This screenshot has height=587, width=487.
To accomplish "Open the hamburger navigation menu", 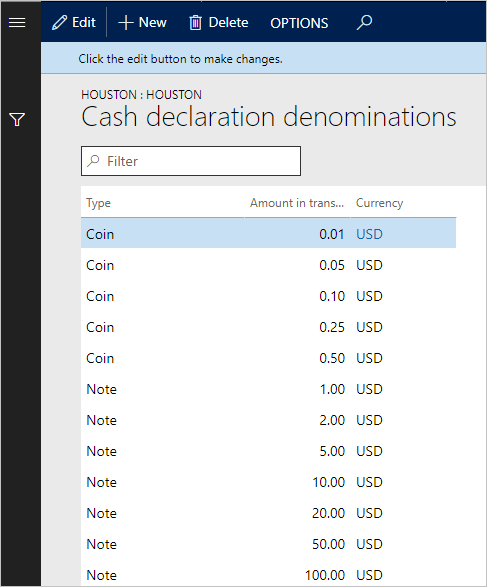I will [17, 22].
